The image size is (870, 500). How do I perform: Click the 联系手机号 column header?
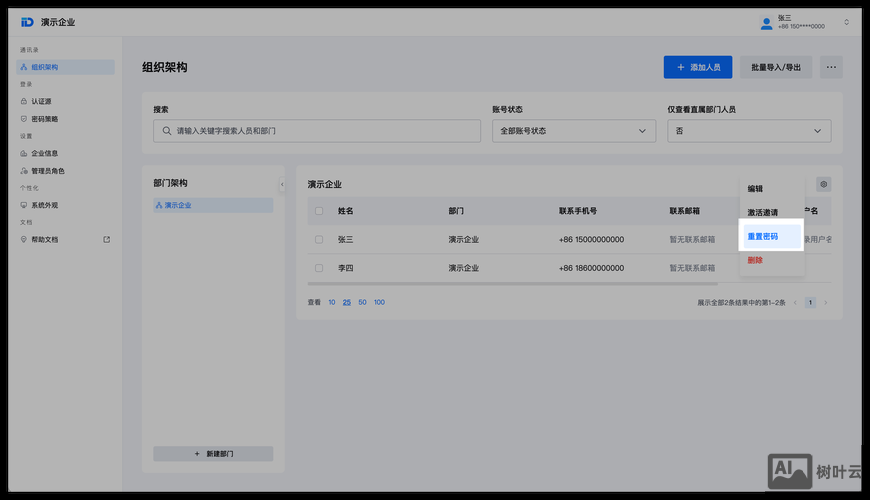click(578, 211)
